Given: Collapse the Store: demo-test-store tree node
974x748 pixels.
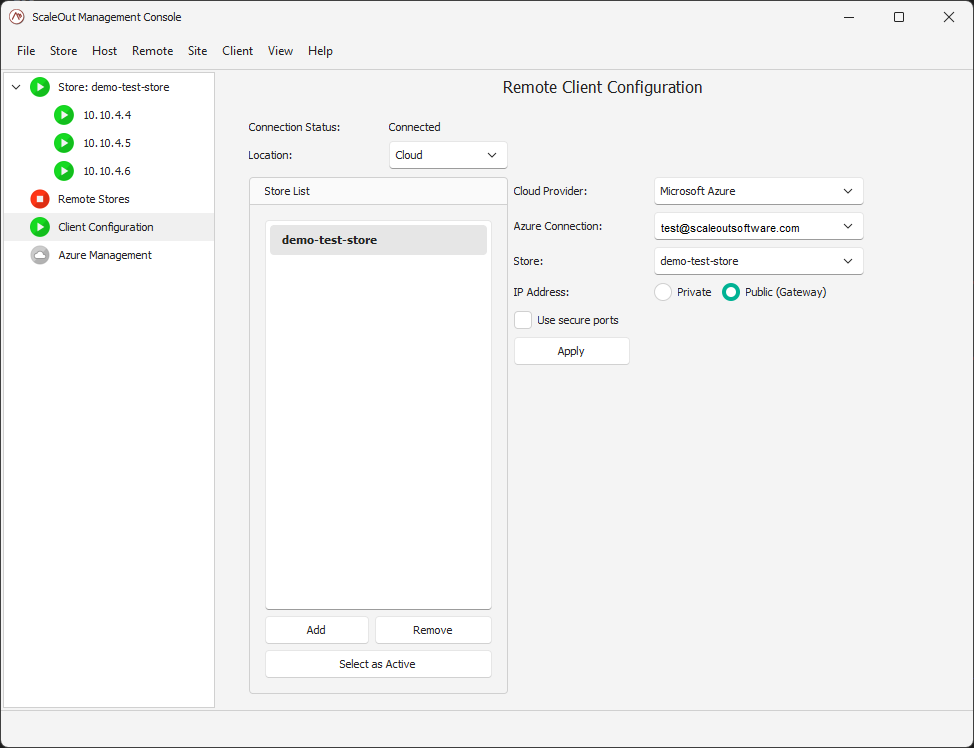Looking at the screenshot, I should click(16, 87).
